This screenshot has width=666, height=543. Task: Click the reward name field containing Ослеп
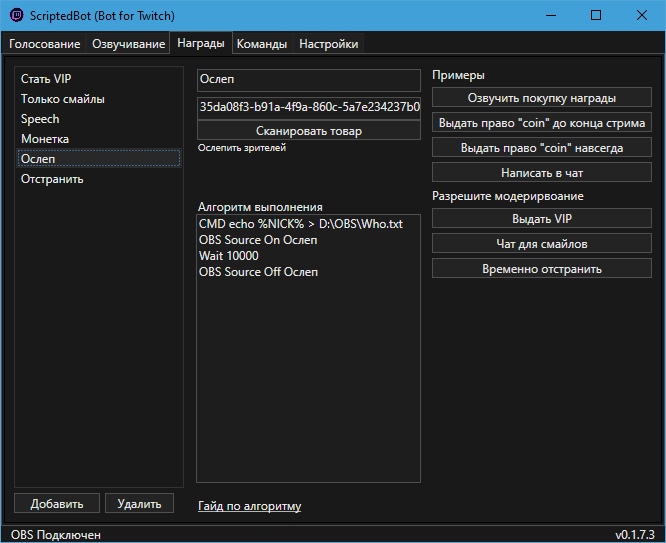point(309,80)
